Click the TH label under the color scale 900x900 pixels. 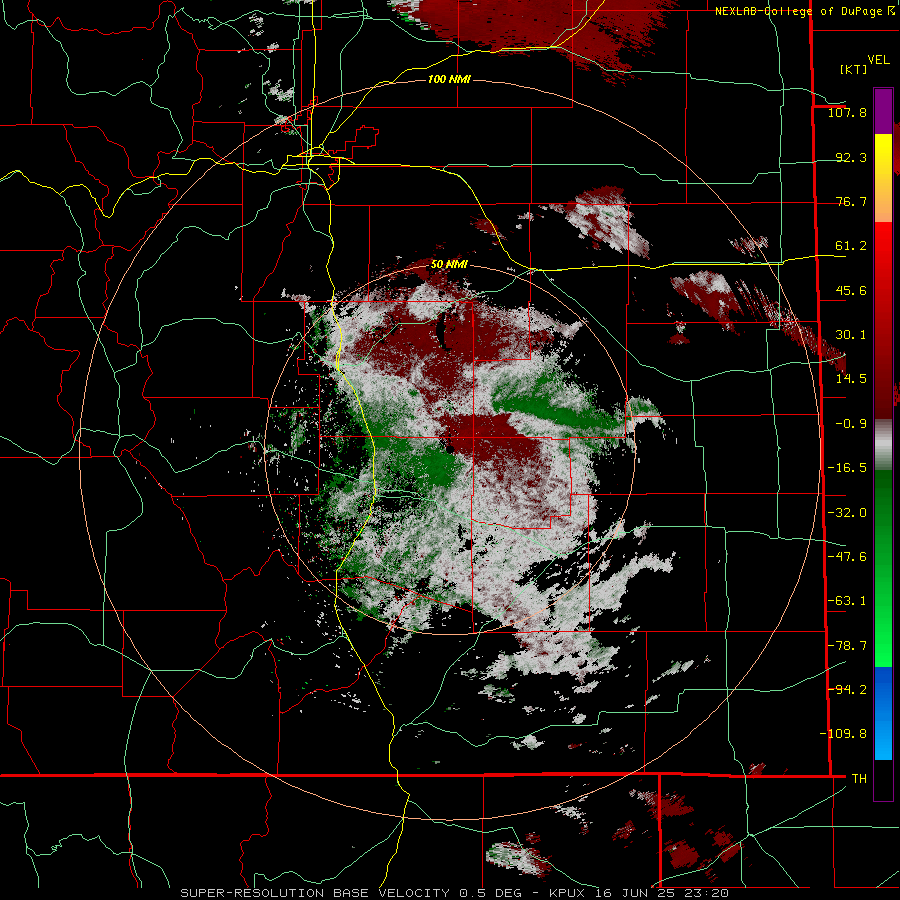pyautogui.click(x=859, y=779)
